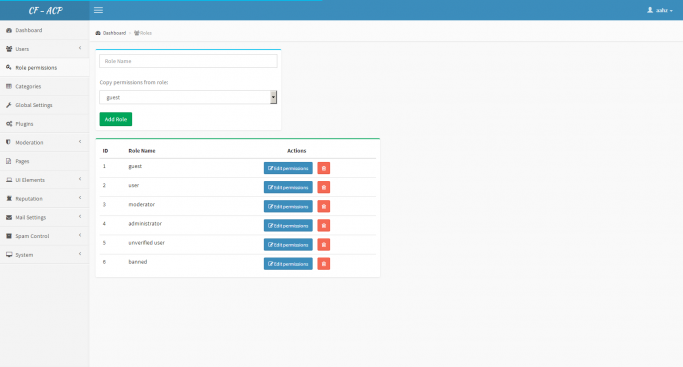Open Global Settings sidebar item

pyautogui.click(x=44, y=105)
